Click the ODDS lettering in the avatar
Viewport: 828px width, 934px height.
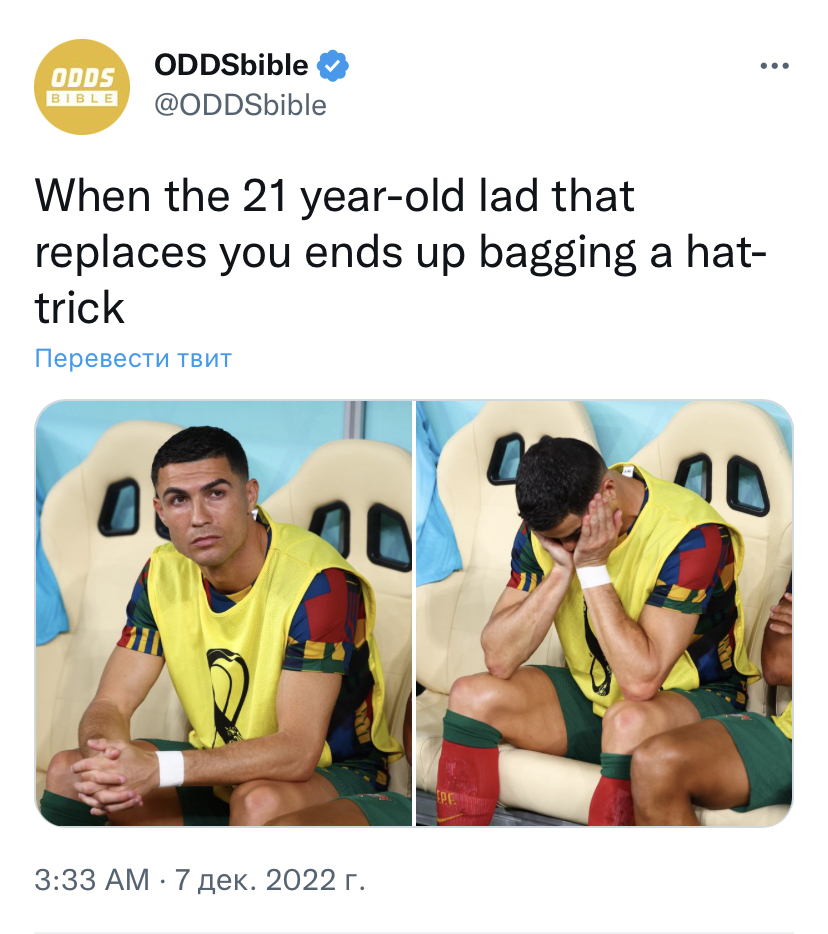[x=82, y=77]
